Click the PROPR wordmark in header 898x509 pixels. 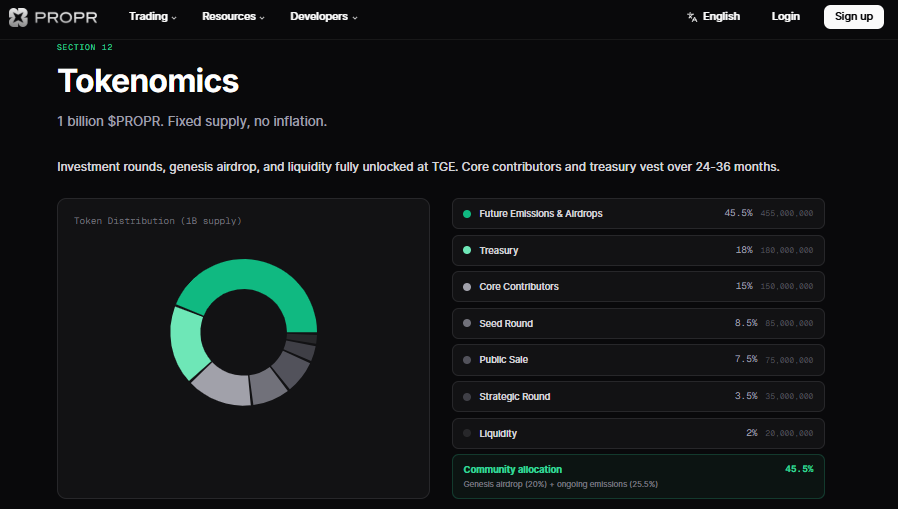(x=66, y=17)
